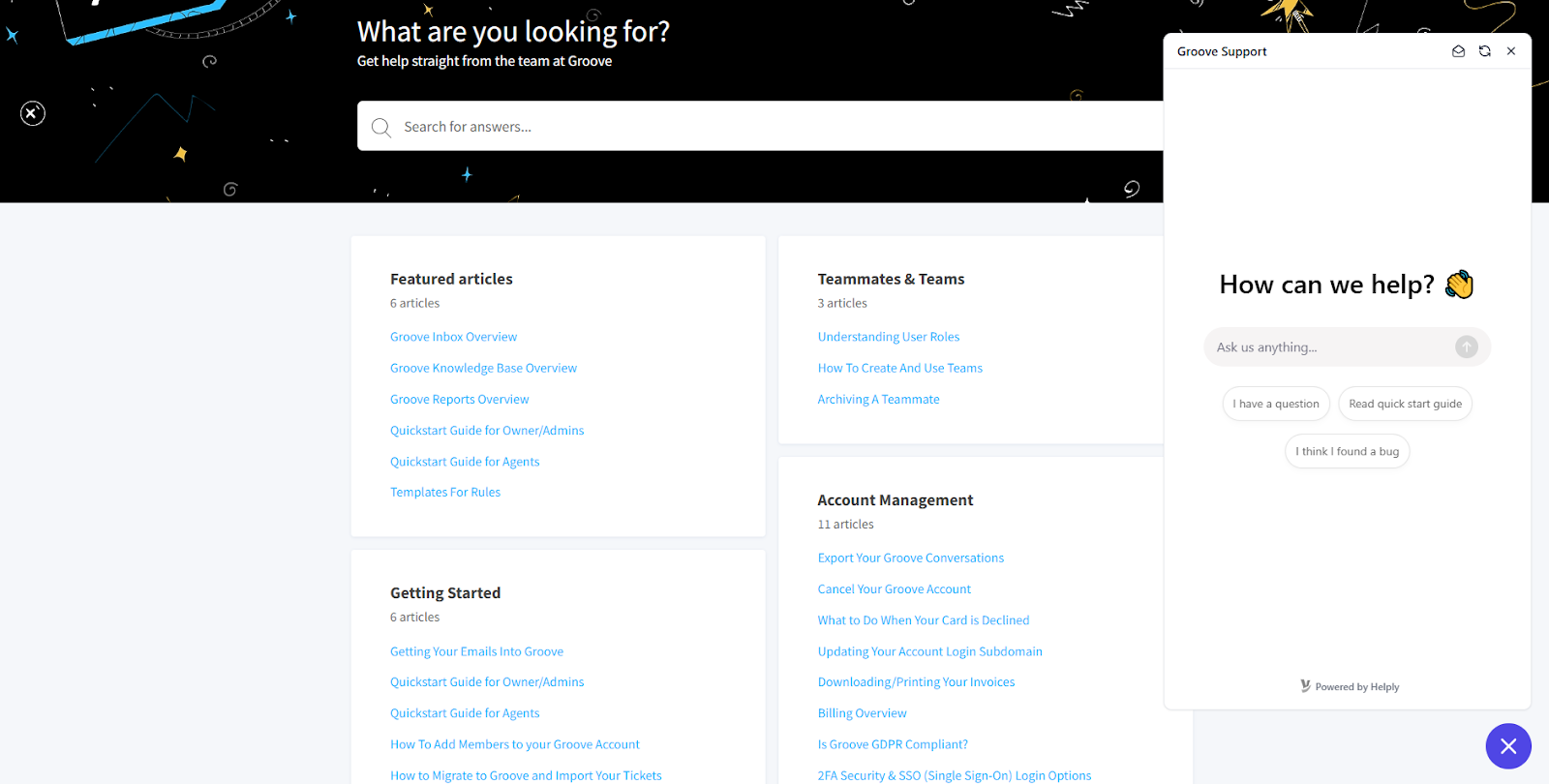Open Getting Started Quickstart Guide for Agents
The height and width of the screenshot is (784, 1549).
pyautogui.click(x=465, y=713)
